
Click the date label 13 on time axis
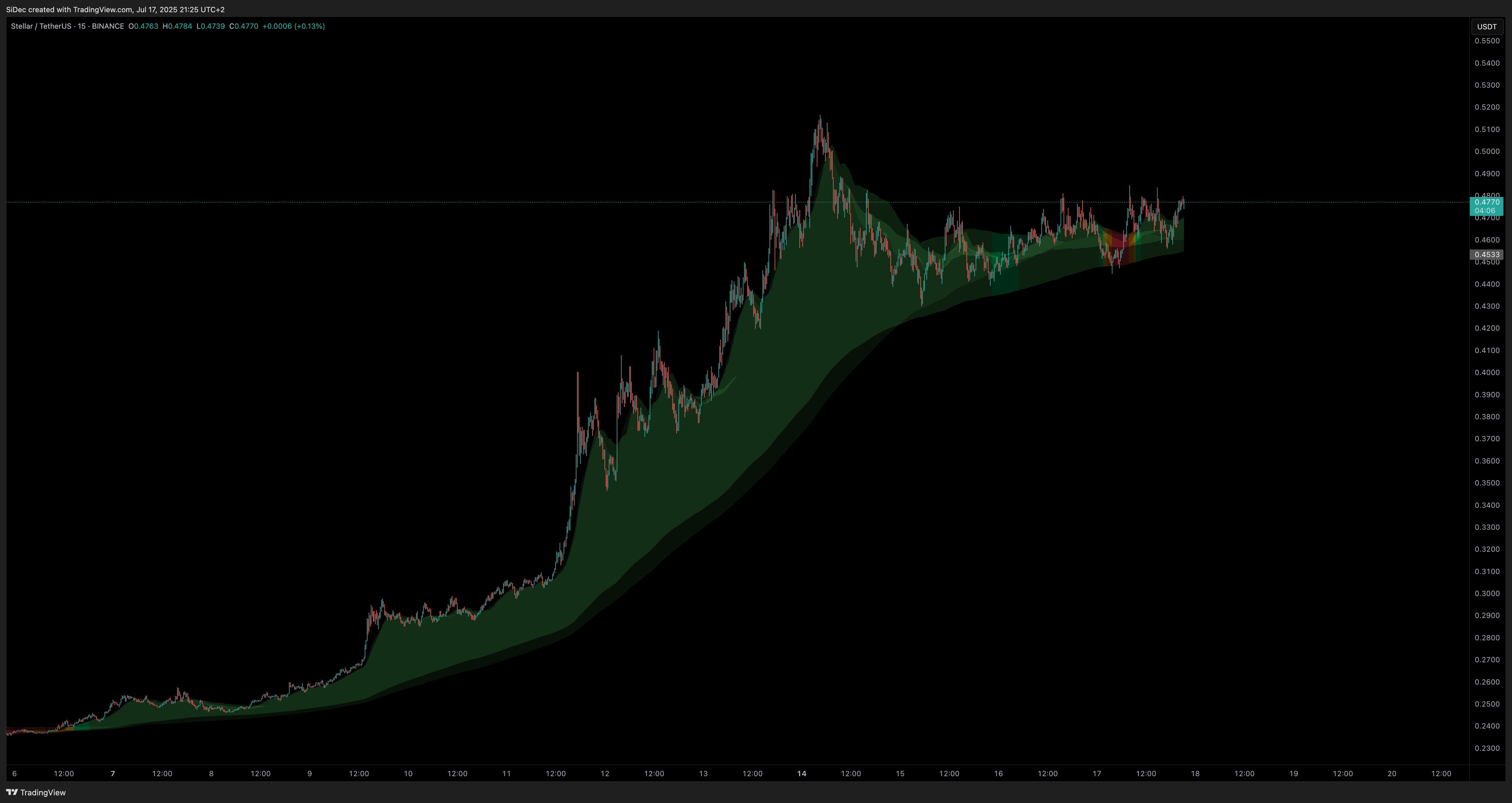coord(703,774)
